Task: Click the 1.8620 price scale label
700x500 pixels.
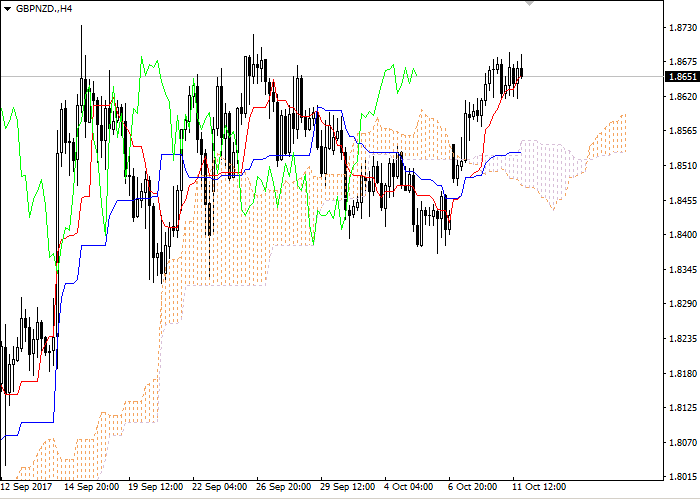Action: point(683,96)
